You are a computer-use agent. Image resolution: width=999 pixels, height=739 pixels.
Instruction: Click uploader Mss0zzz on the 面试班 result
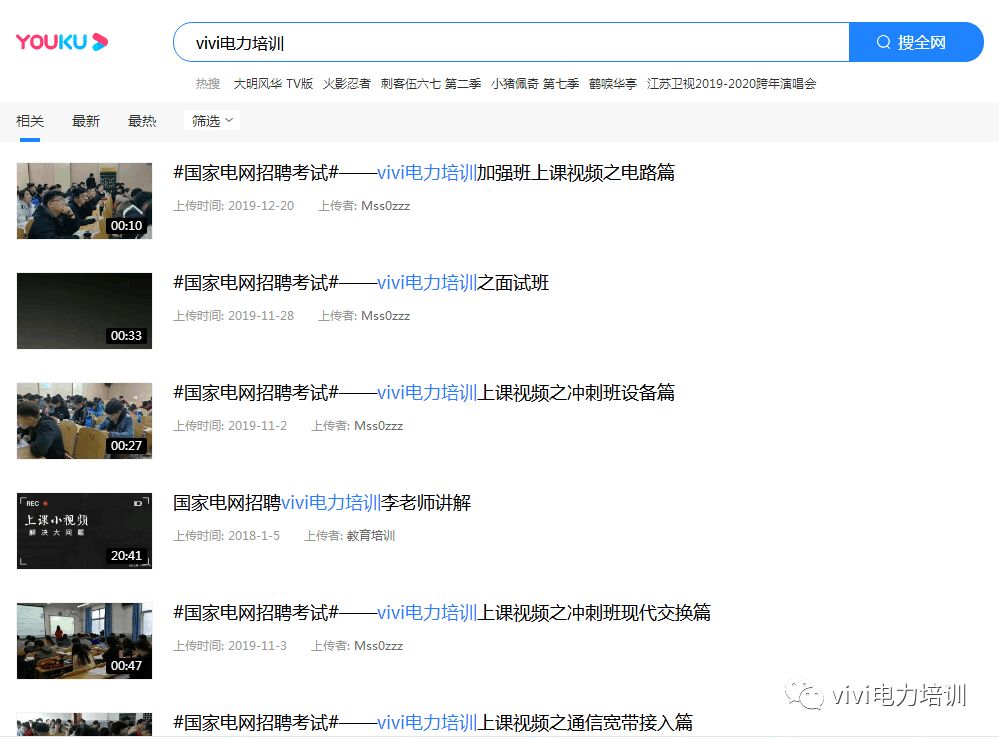(x=385, y=316)
